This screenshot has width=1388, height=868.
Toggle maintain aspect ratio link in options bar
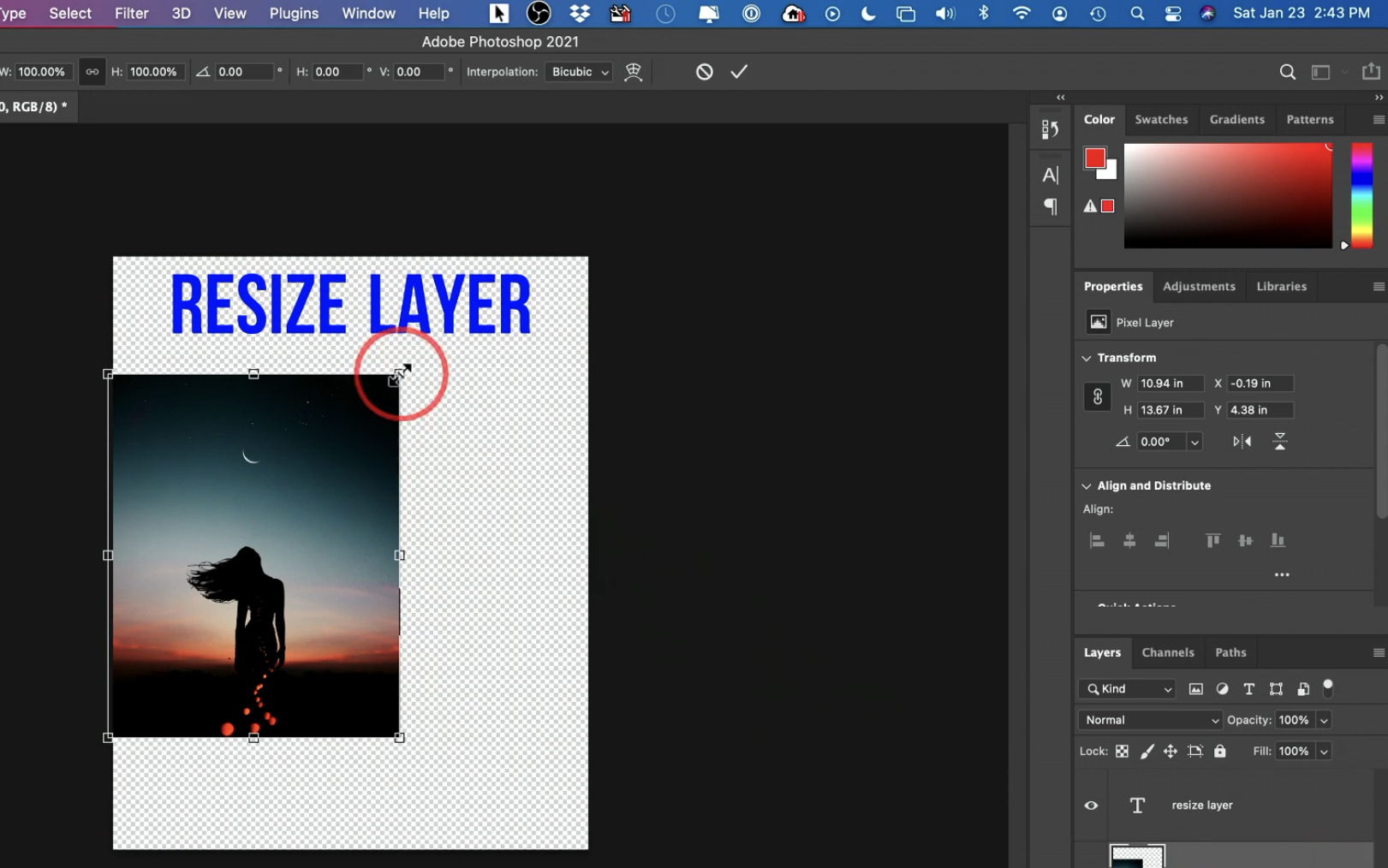(x=92, y=72)
